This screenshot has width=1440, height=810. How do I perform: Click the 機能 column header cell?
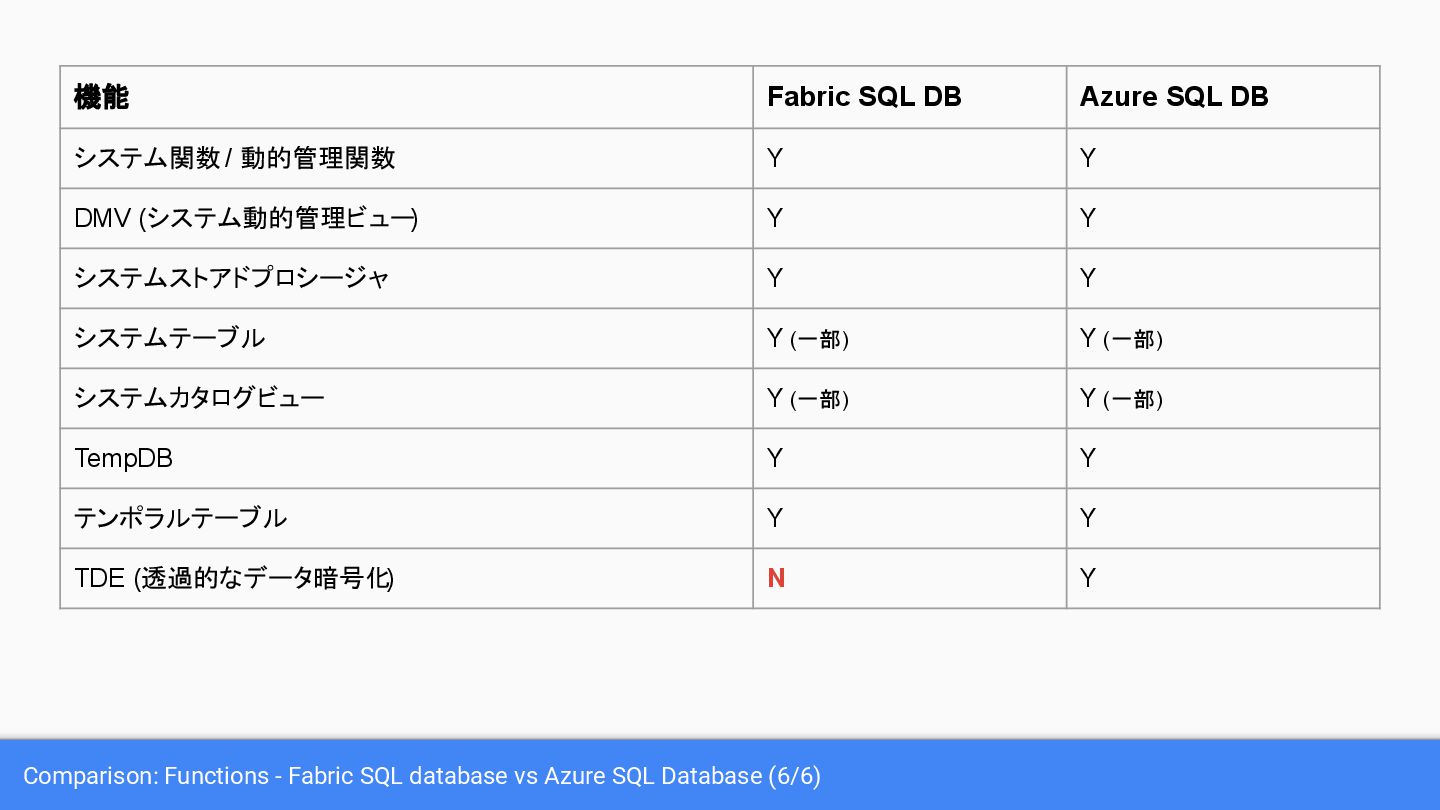[102, 97]
